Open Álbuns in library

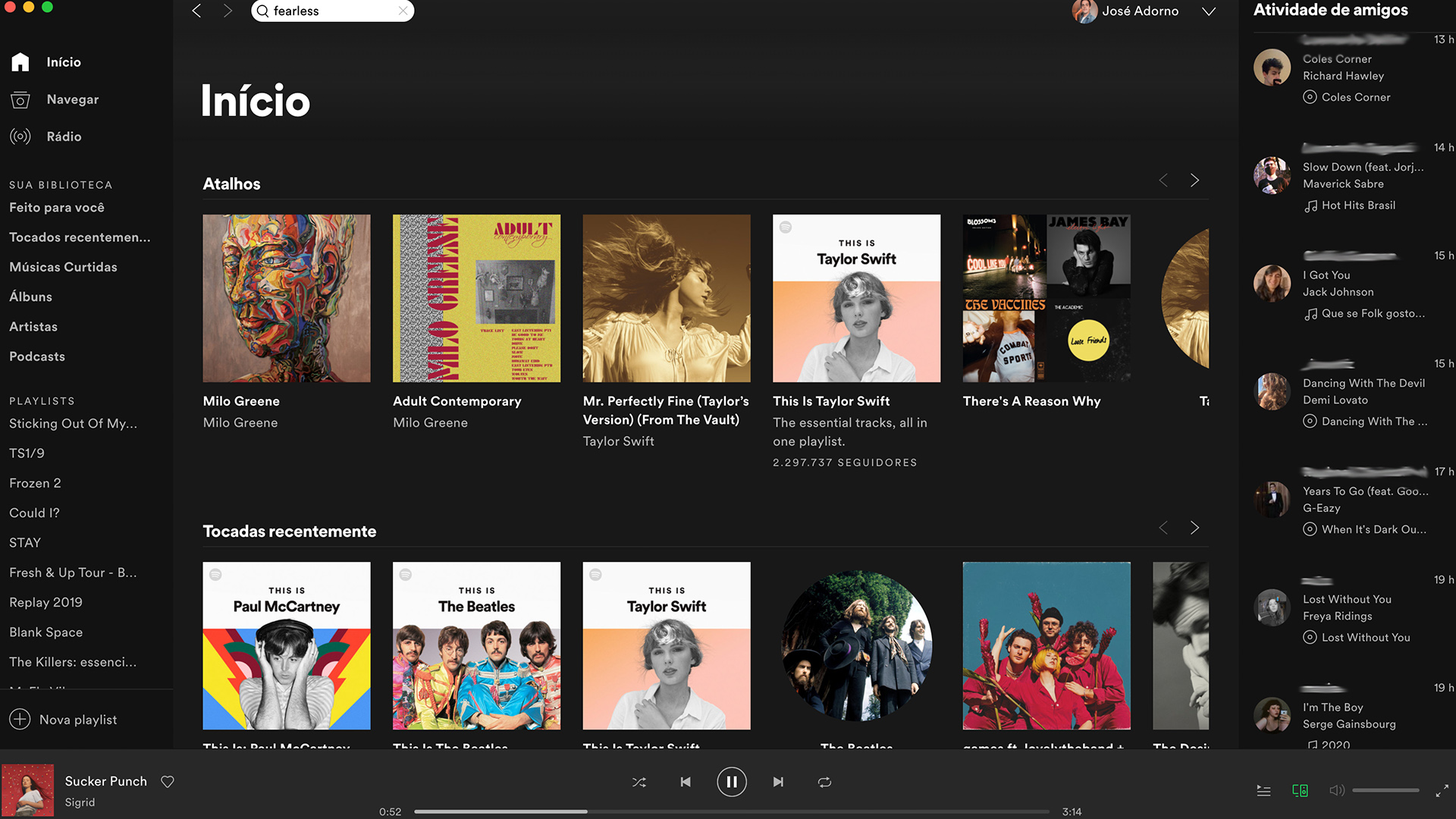[x=30, y=297]
